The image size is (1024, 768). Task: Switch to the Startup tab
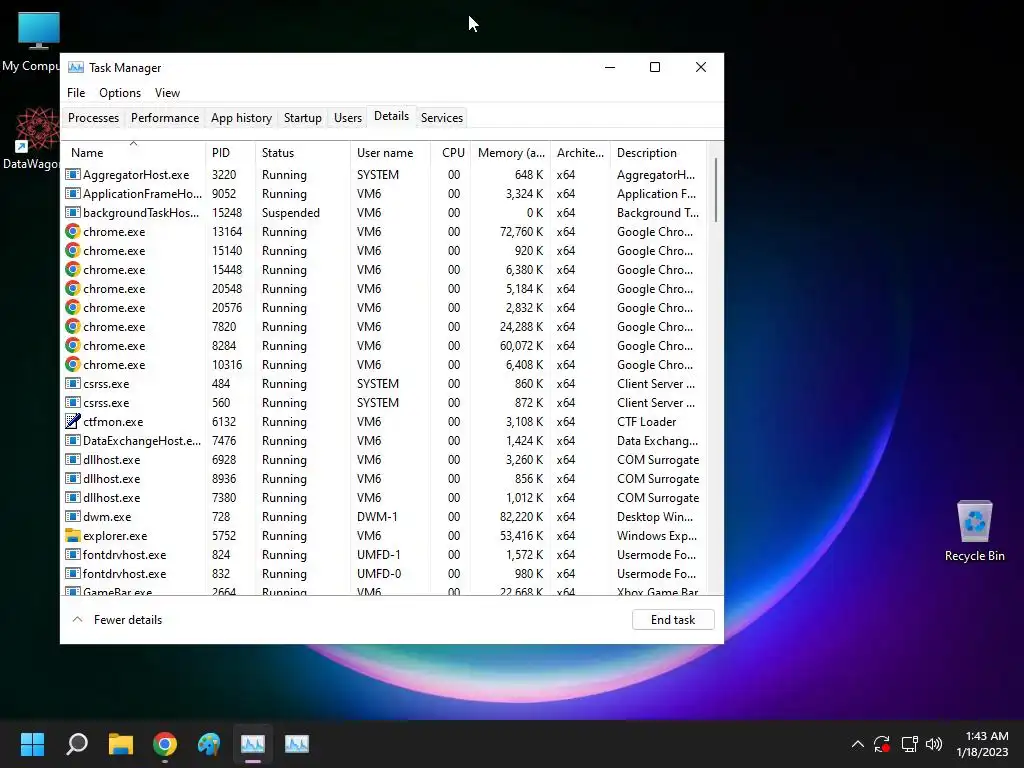click(302, 118)
